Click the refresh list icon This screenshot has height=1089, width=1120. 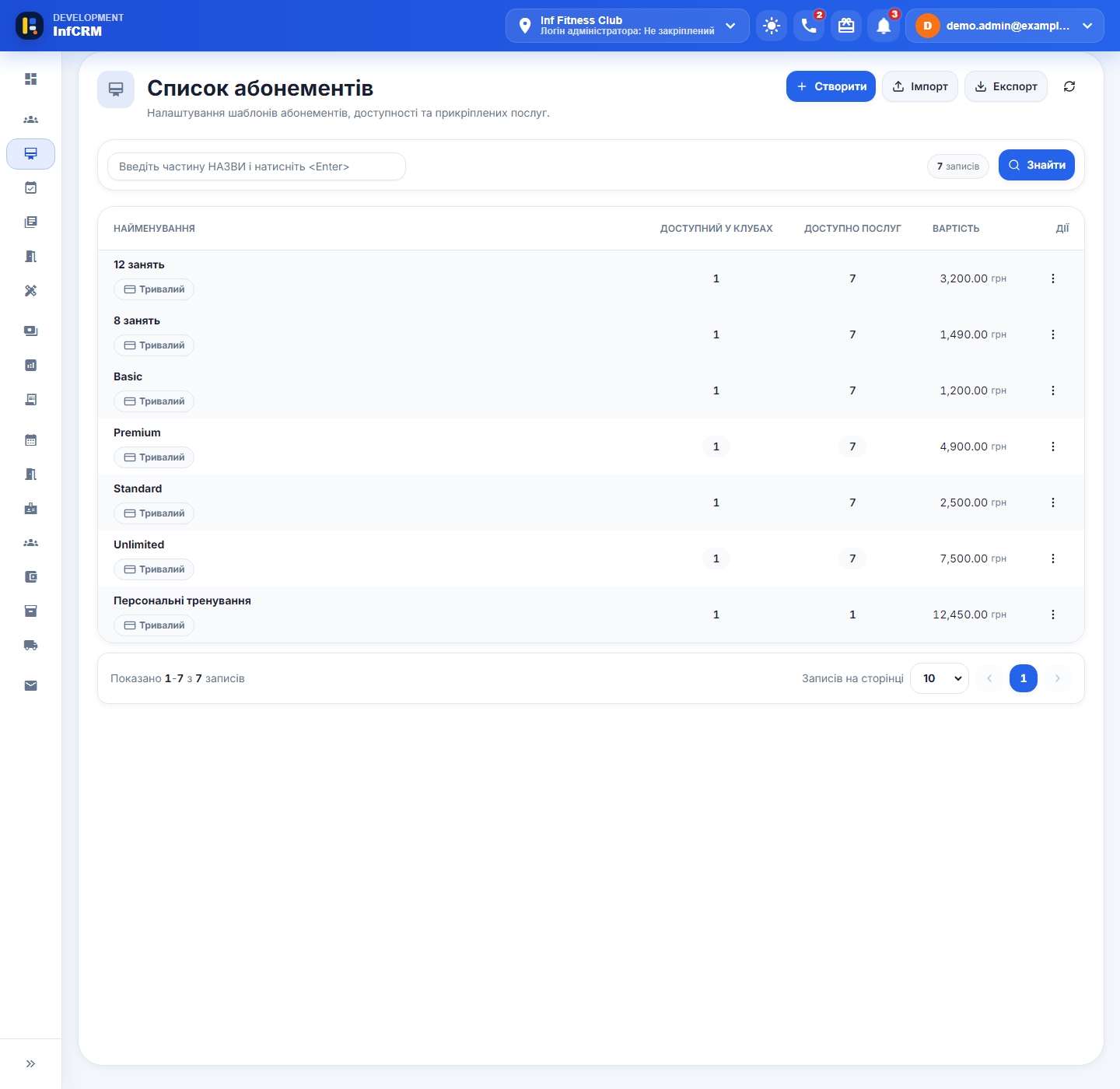(1069, 86)
